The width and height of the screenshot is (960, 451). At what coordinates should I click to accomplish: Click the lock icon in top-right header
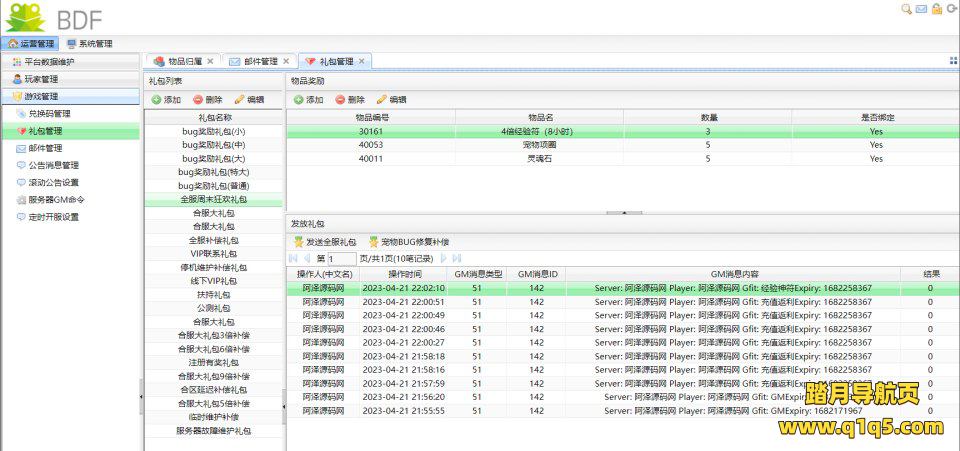click(936, 9)
